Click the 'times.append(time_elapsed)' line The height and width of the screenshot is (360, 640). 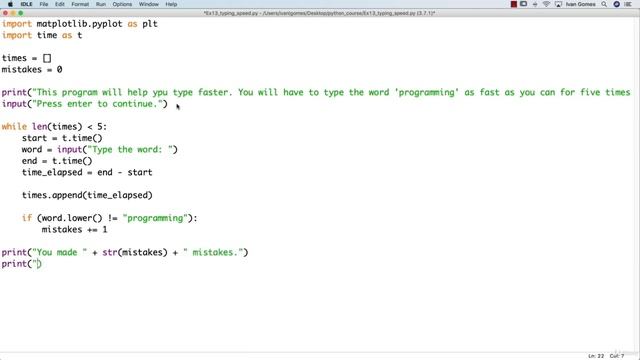[x=87, y=195]
